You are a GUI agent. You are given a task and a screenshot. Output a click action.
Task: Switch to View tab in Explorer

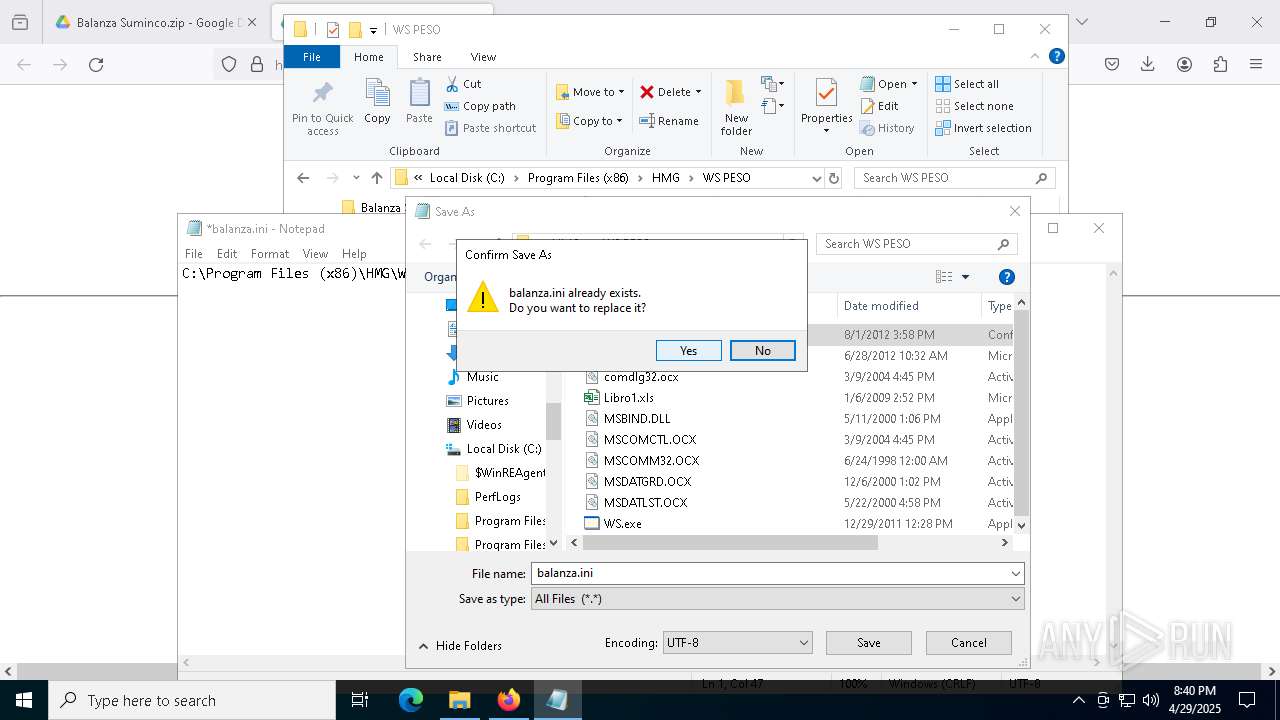coord(483,57)
